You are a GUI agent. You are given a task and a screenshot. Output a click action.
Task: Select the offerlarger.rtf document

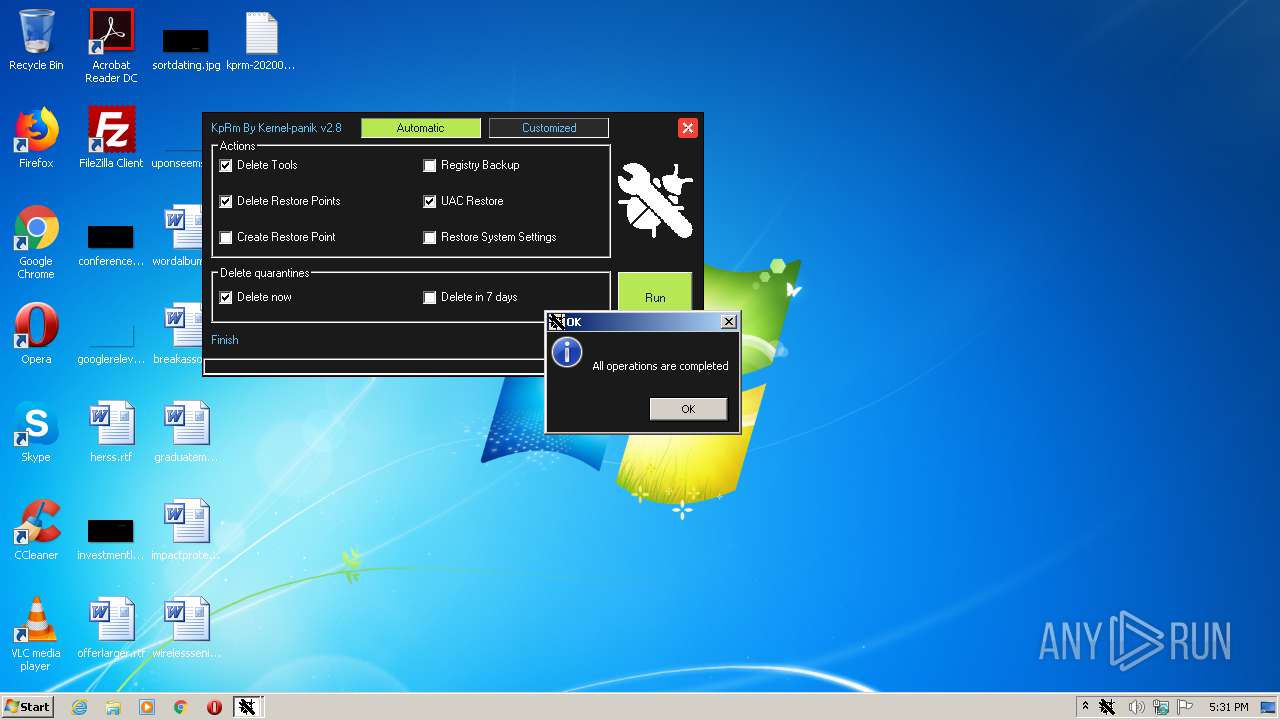coord(111,628)
